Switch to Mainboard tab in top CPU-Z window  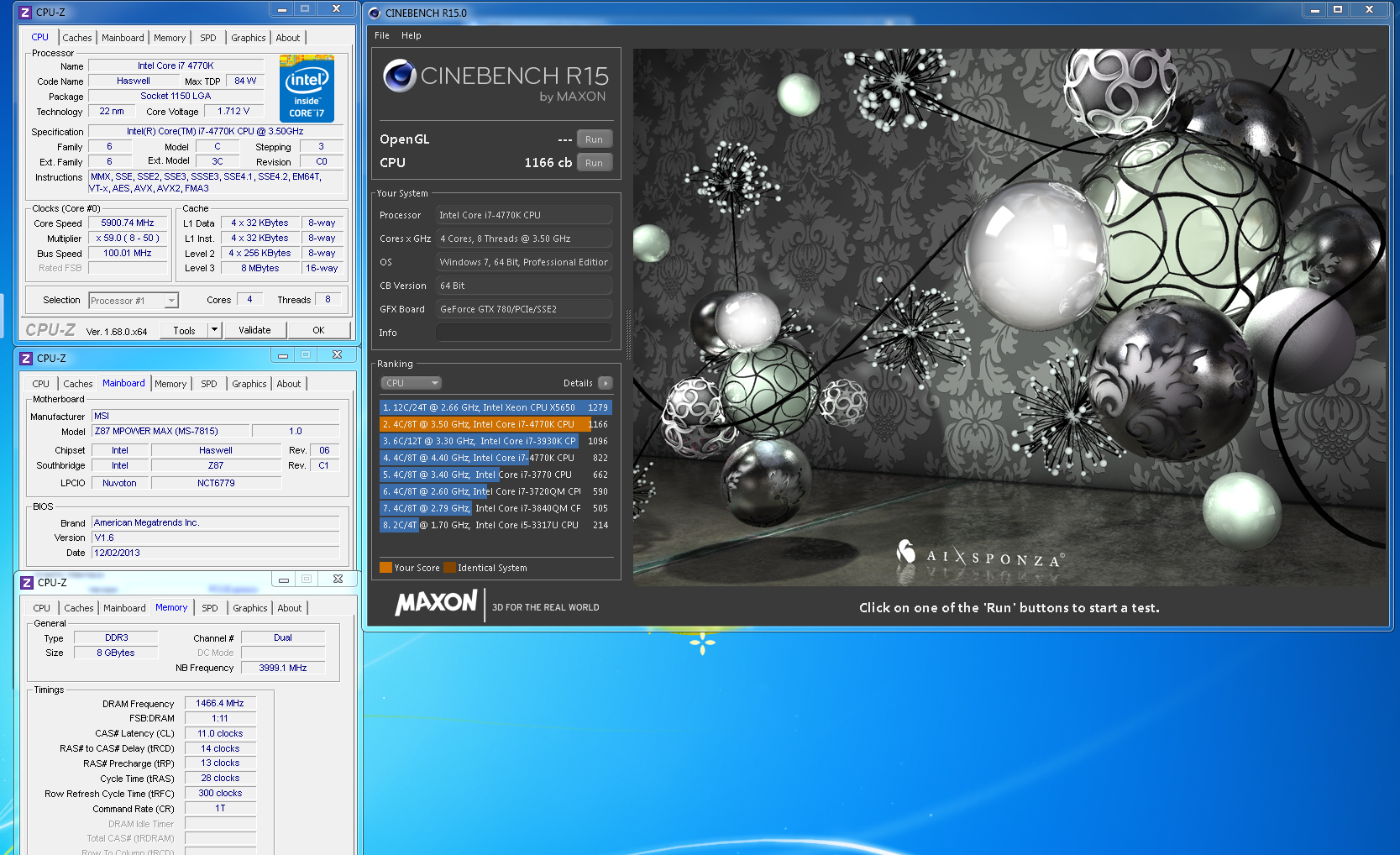123,38
